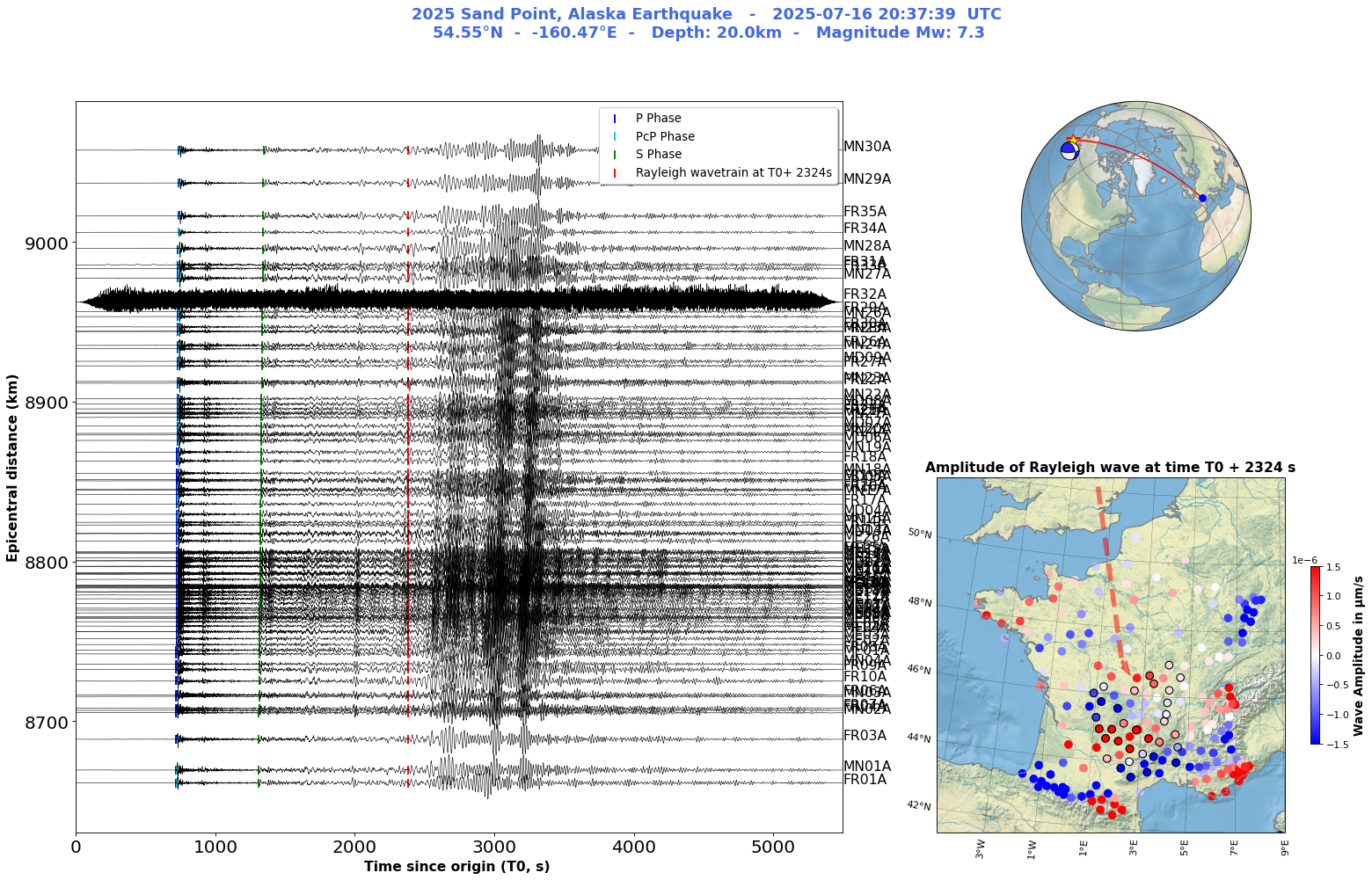1372x880 pixels.
Task: Click the blue station dot at the globe path's end
Action: pos(1202,198)
